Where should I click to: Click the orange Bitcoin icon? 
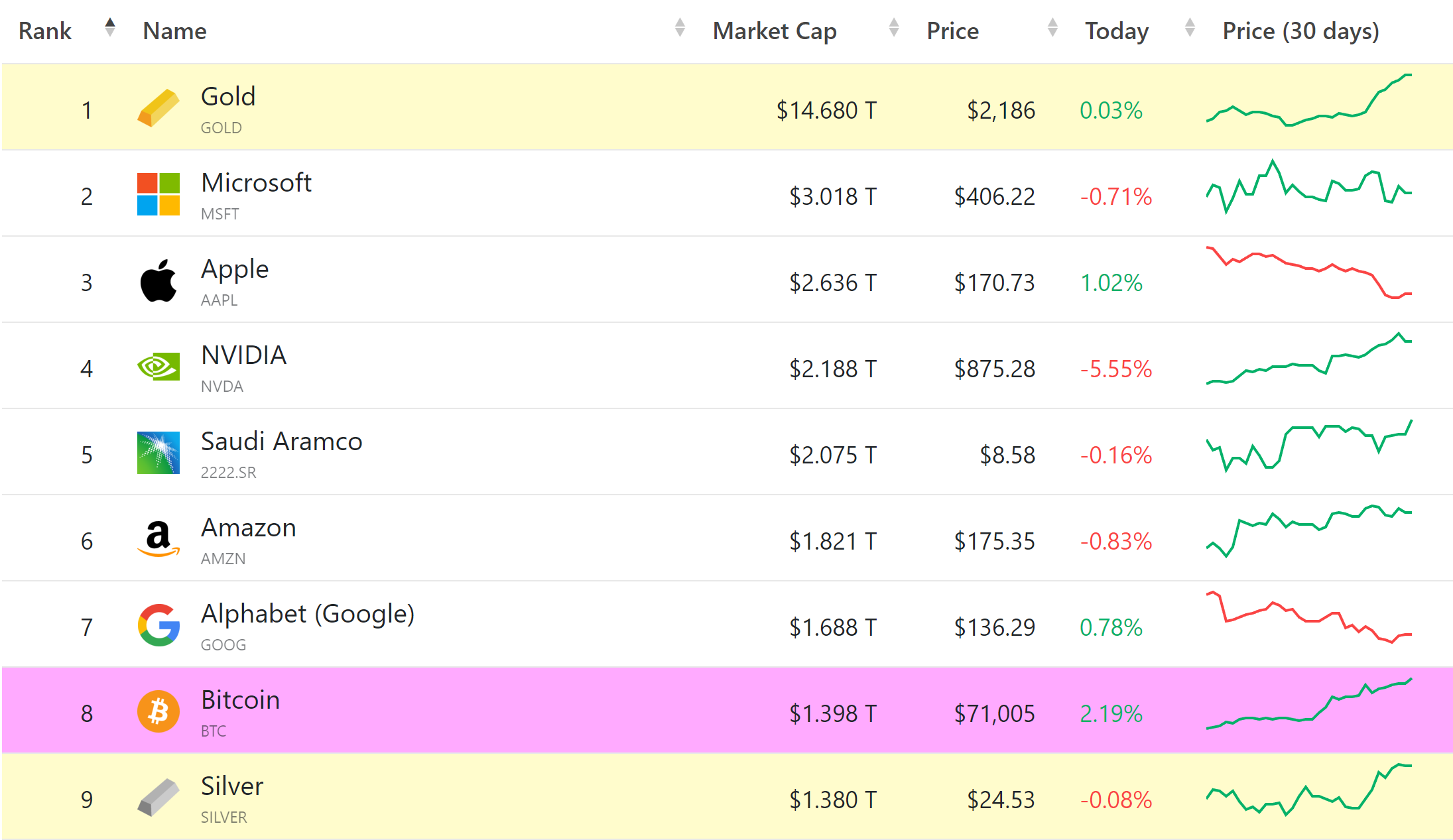(158, 711)
